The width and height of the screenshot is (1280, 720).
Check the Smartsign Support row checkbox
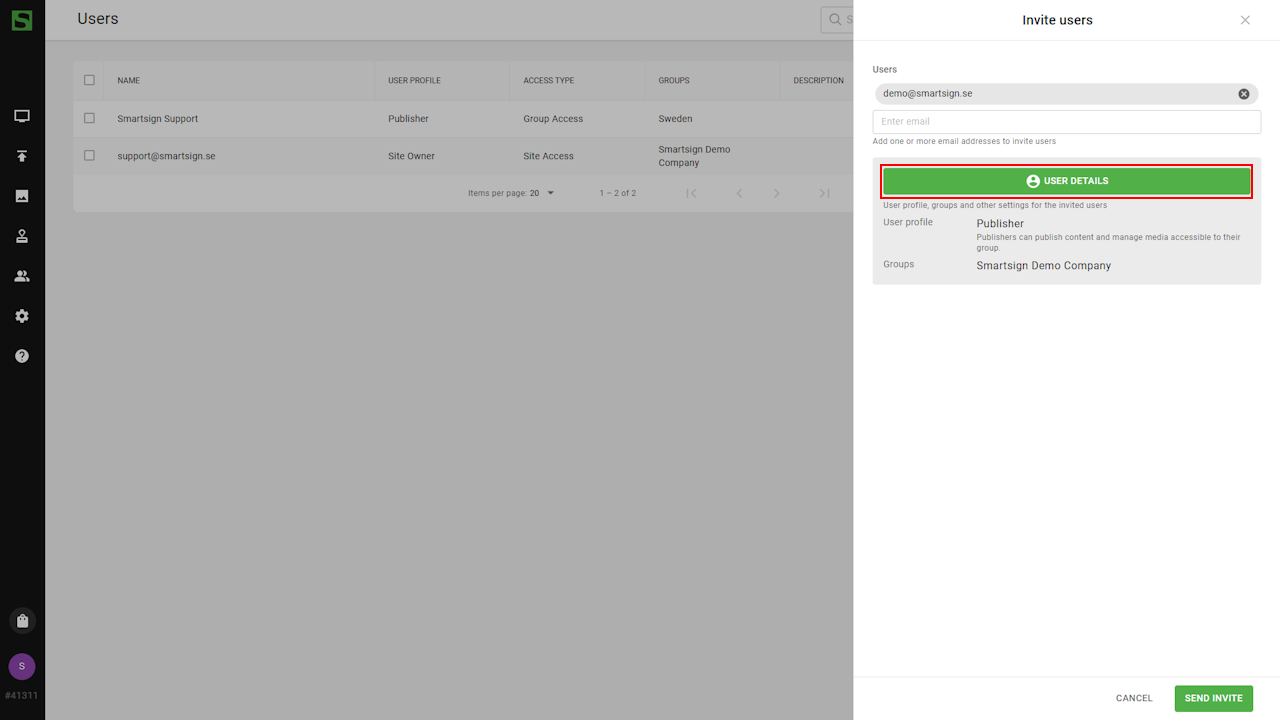(89, 118)
